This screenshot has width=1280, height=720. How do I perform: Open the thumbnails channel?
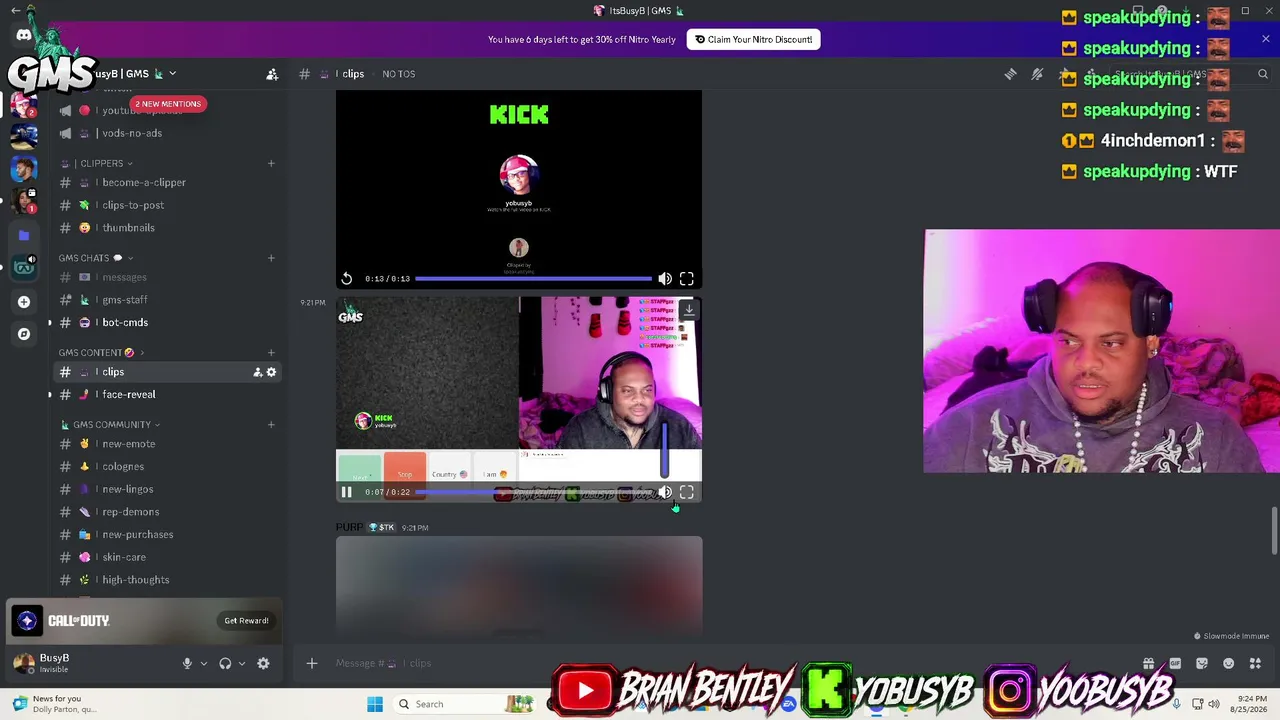166,228
